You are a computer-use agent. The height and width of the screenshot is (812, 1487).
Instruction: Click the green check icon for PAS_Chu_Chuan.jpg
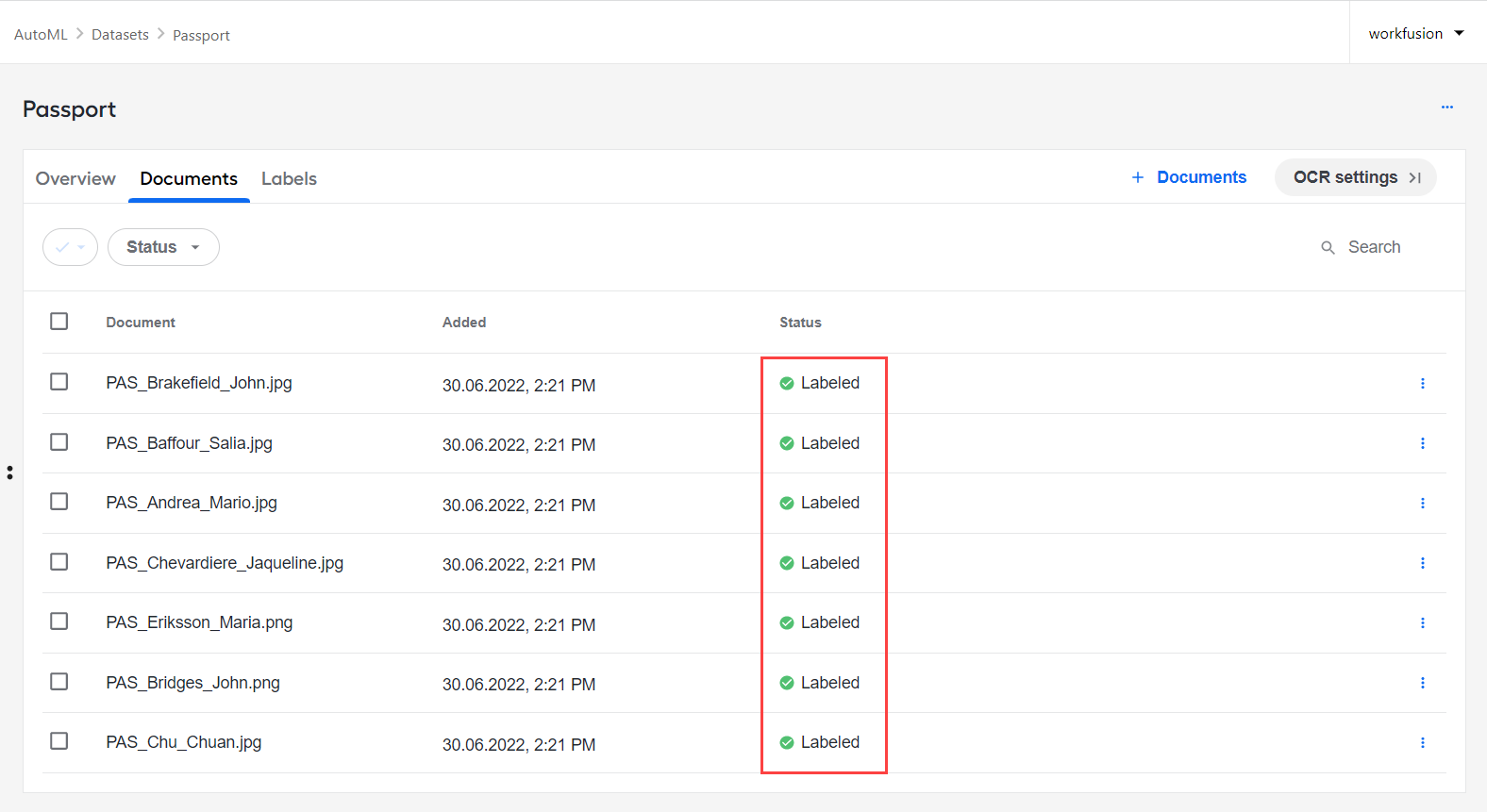(787, 742)
